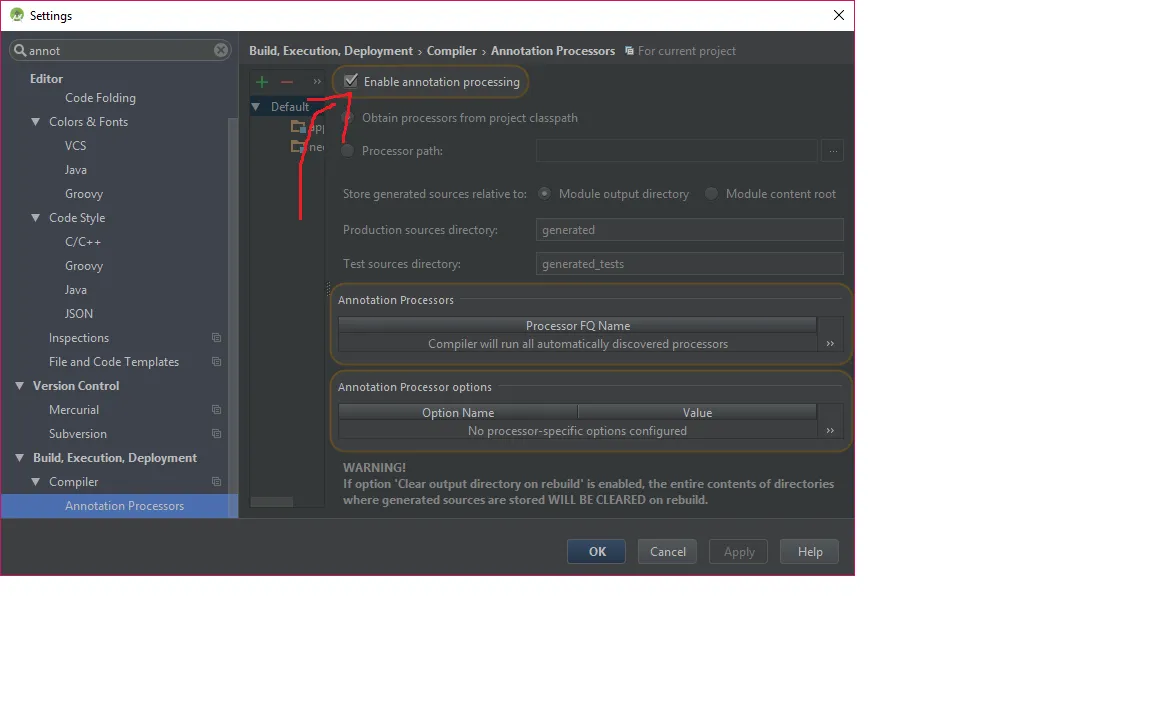Click the Processor path text field
The height and width of the screenshot is (720, 1152).
click(677, 151)
